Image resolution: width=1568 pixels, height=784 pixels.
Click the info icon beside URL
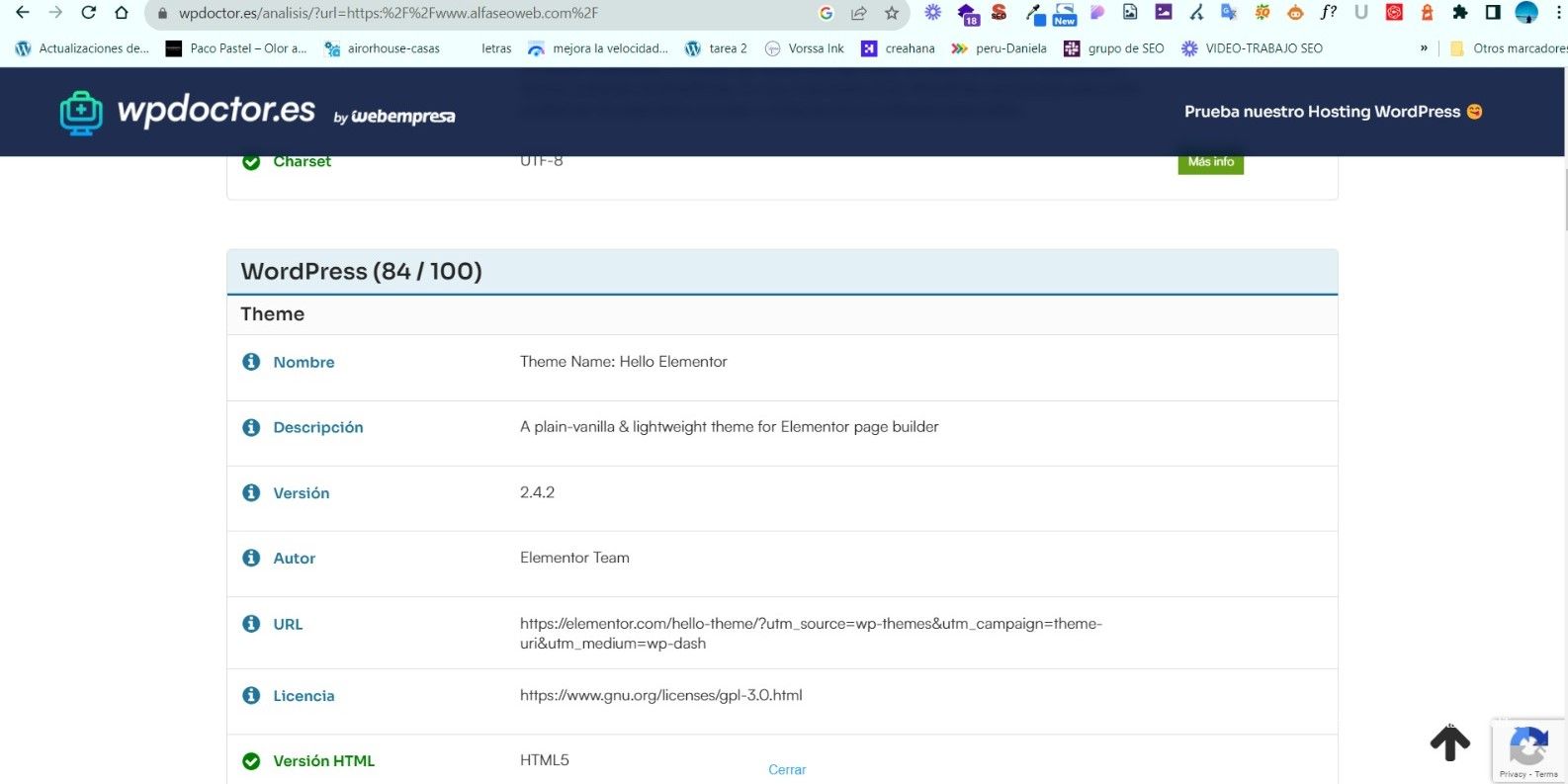pyautogui.click(x=251, y=624)
